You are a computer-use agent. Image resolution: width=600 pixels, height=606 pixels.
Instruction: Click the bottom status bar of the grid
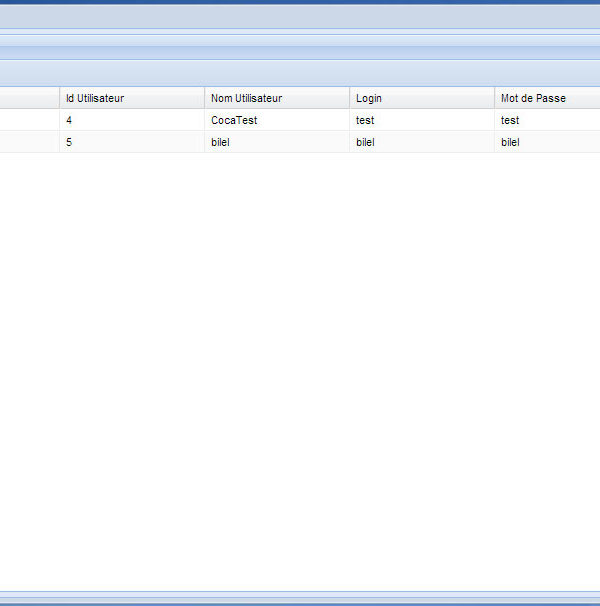coord(300,598)
